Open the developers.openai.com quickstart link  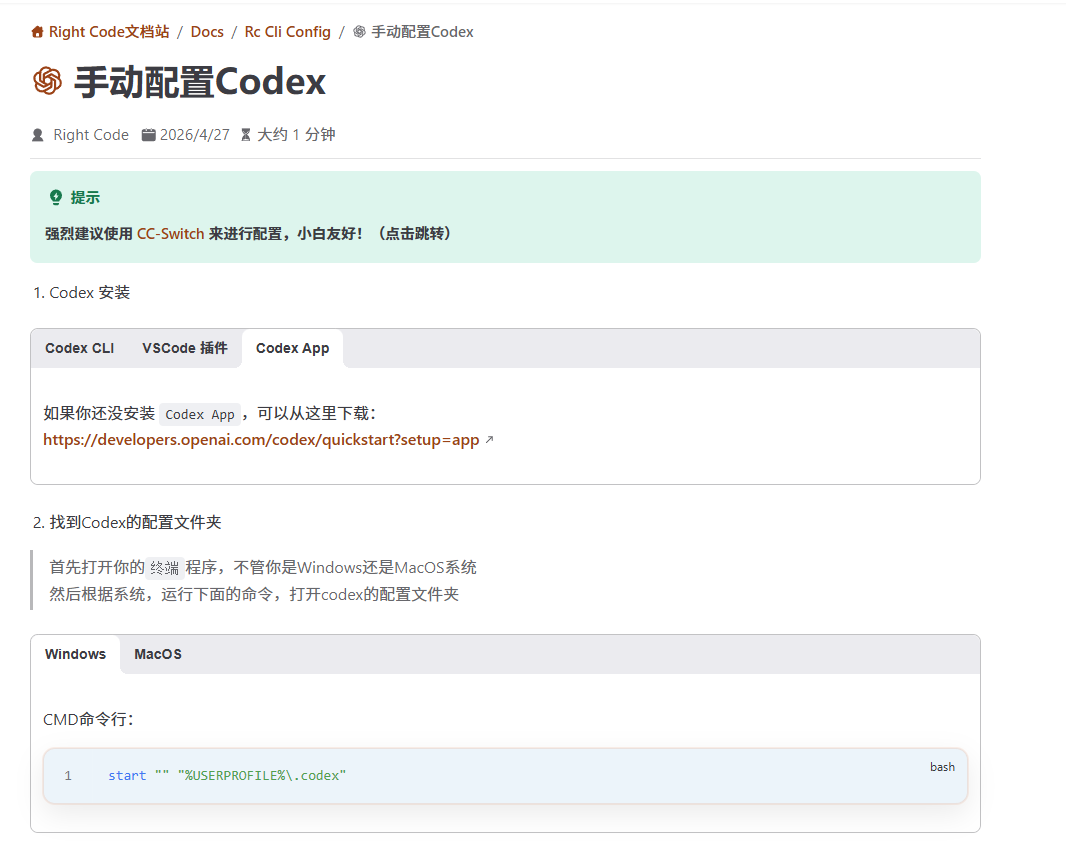coord(261,440)
